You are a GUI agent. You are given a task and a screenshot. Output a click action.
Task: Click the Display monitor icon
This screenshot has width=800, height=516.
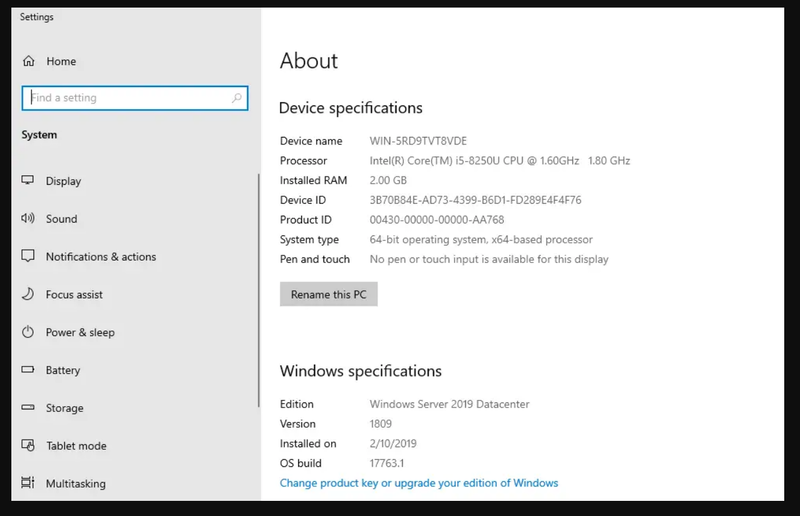coord(28,180)
